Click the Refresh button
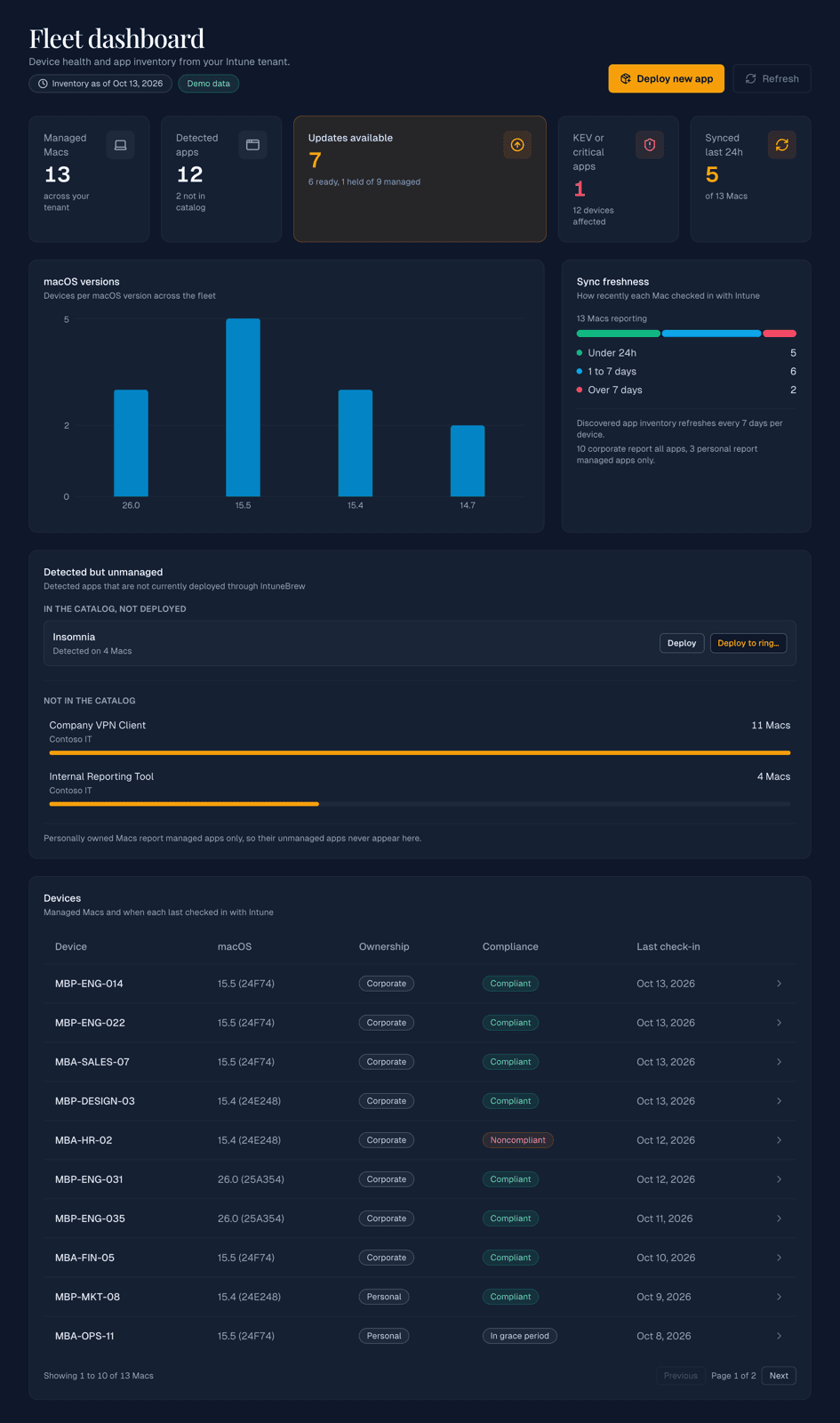This screenshot has width=840, height=1423. coord(772,78)
